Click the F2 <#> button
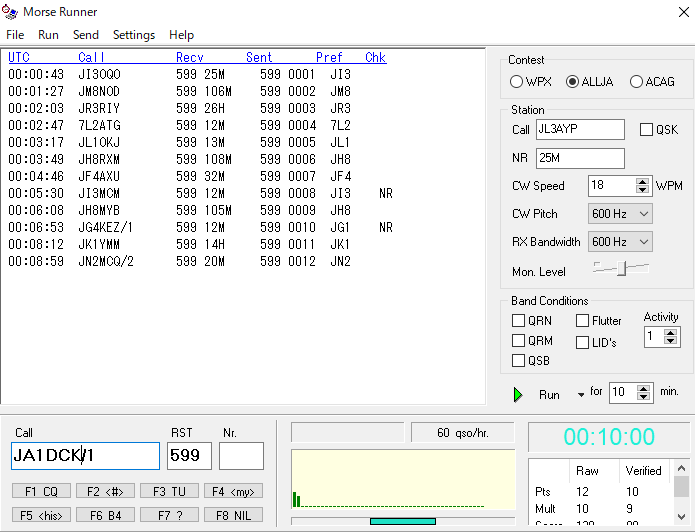This screenshot has height=532, width=695. tap(105, 491)
